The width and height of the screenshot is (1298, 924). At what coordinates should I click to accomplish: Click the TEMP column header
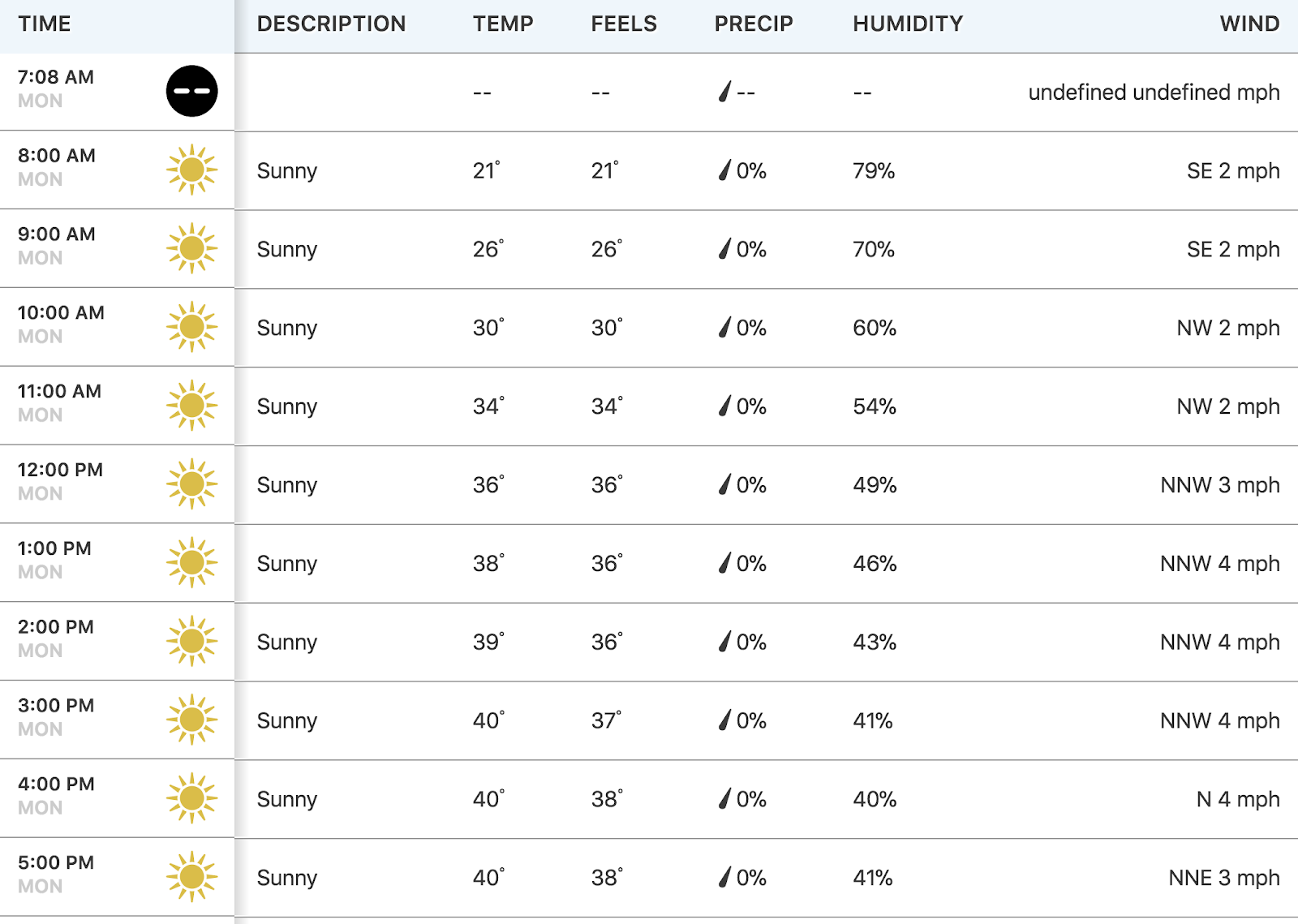(503, 24)
